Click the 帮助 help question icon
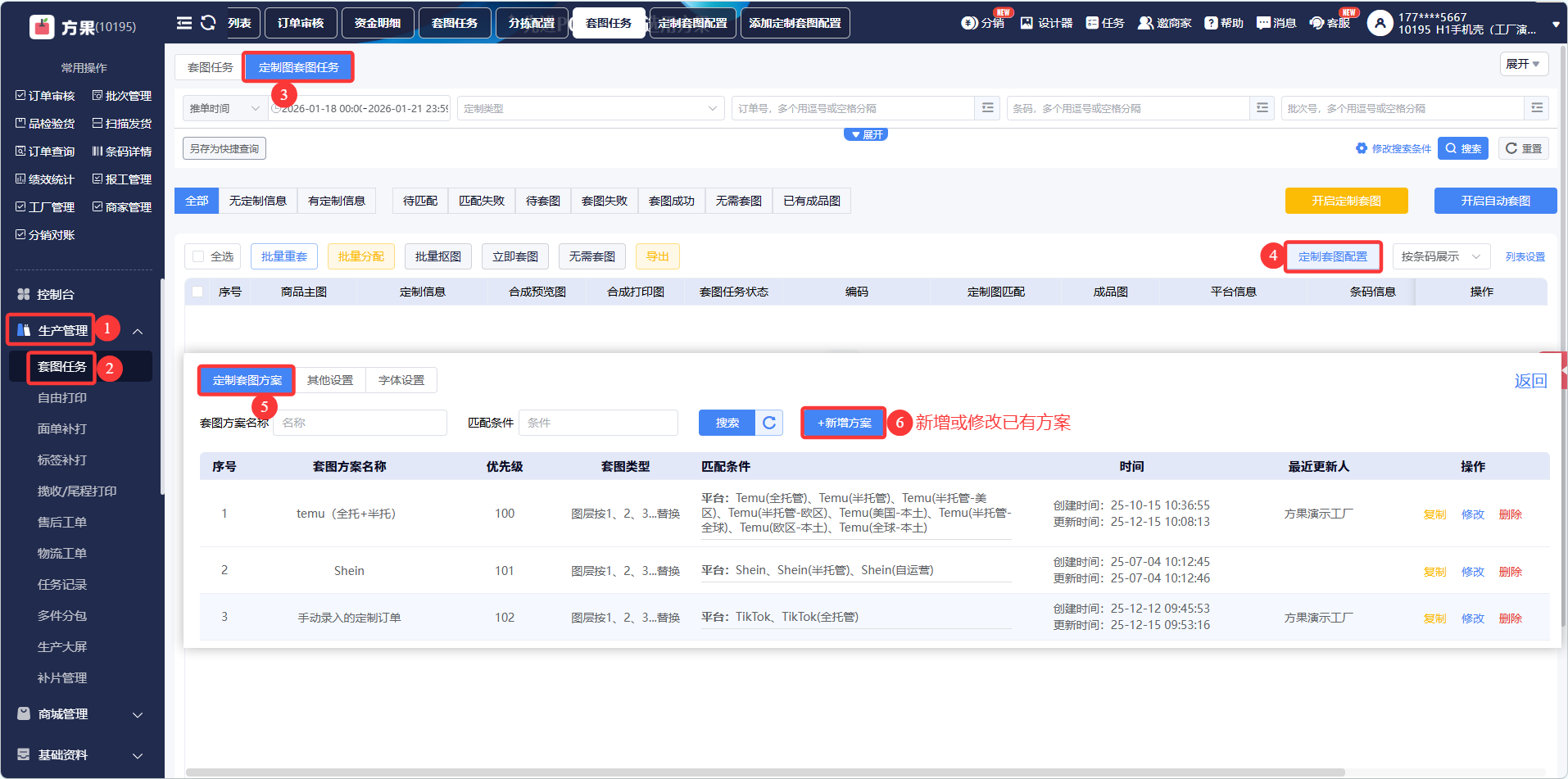 tap(1211, 23)
